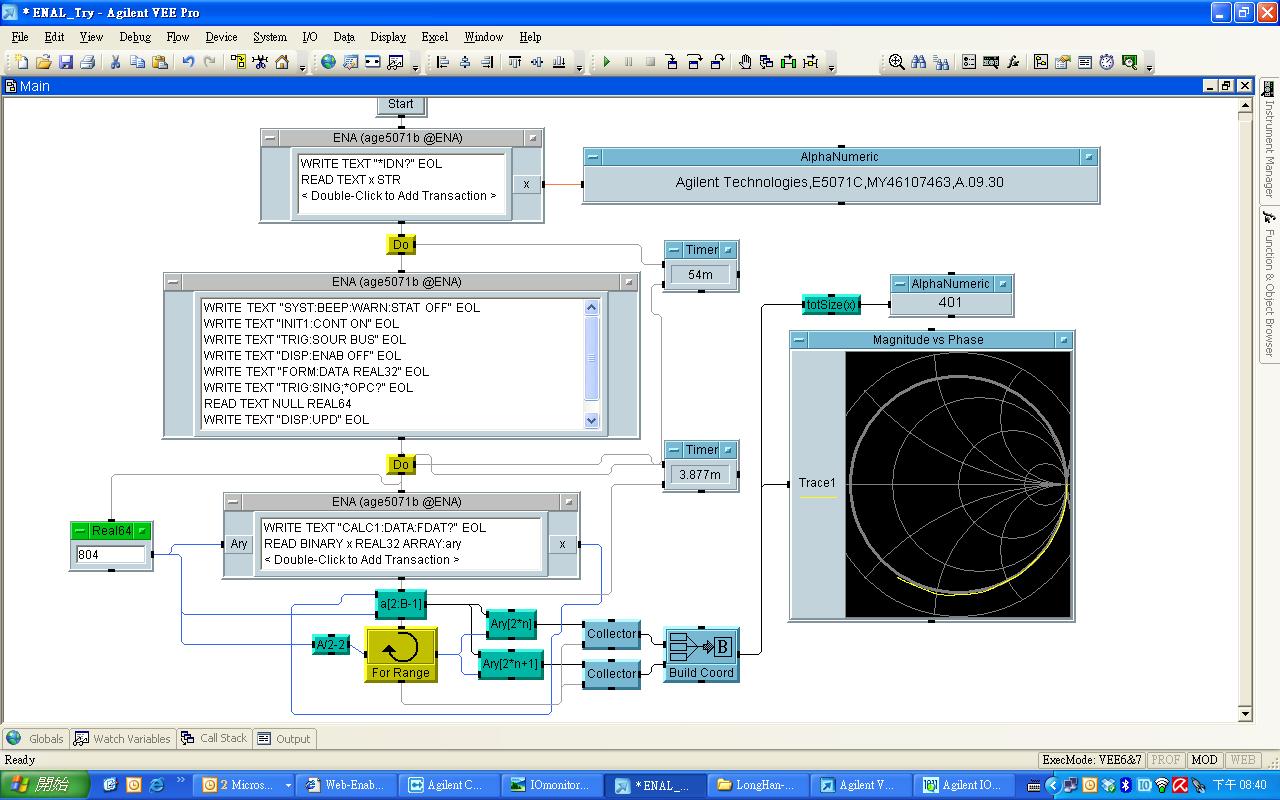Click the Find binoculars icon

918,62
